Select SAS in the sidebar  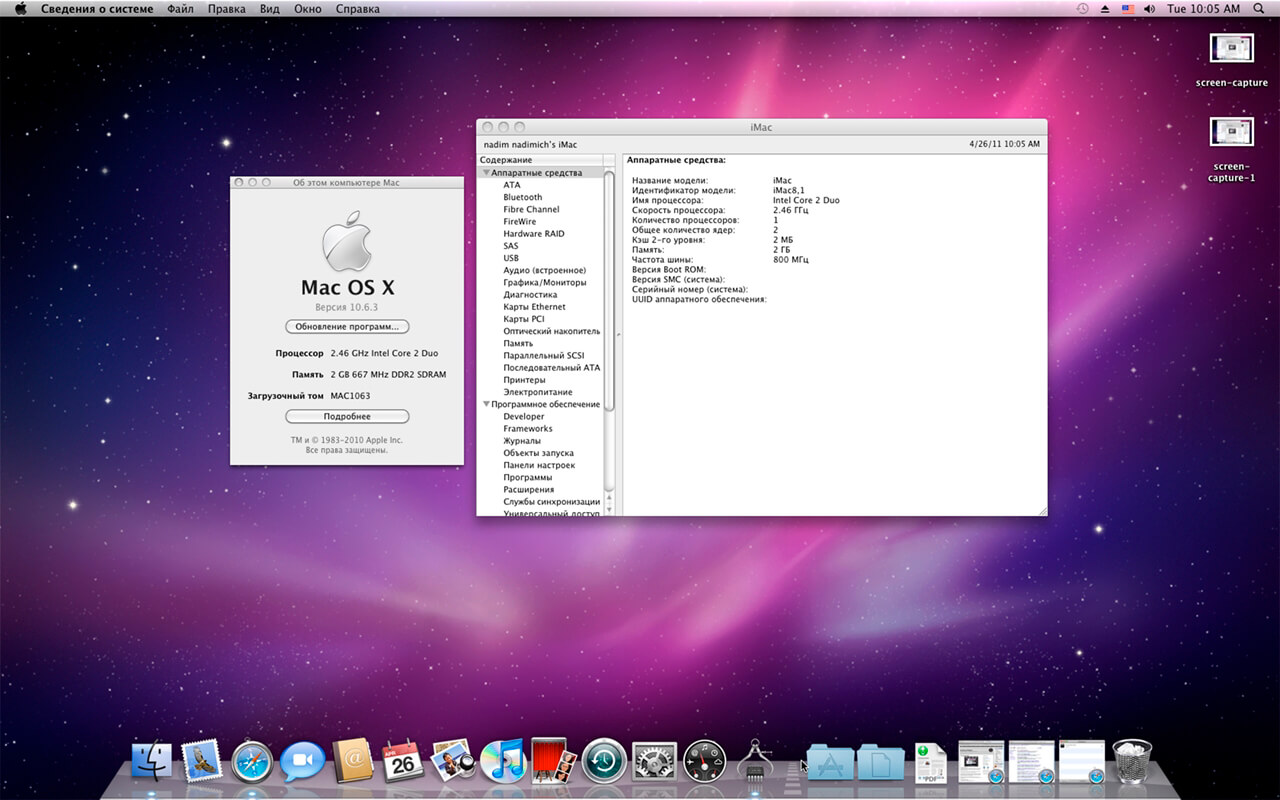click(511, 246)
